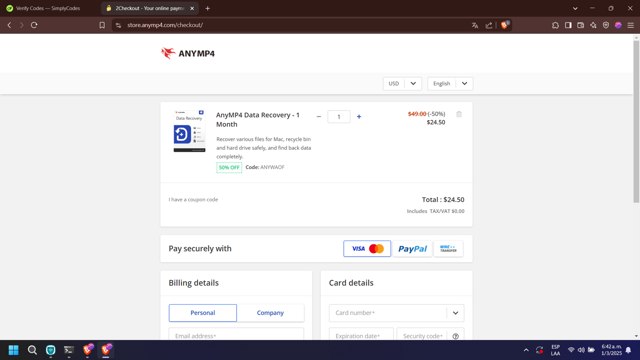Switch to Verify Codes SimplyCodes tab
640x360 pixels.
[x=49, y=8]
